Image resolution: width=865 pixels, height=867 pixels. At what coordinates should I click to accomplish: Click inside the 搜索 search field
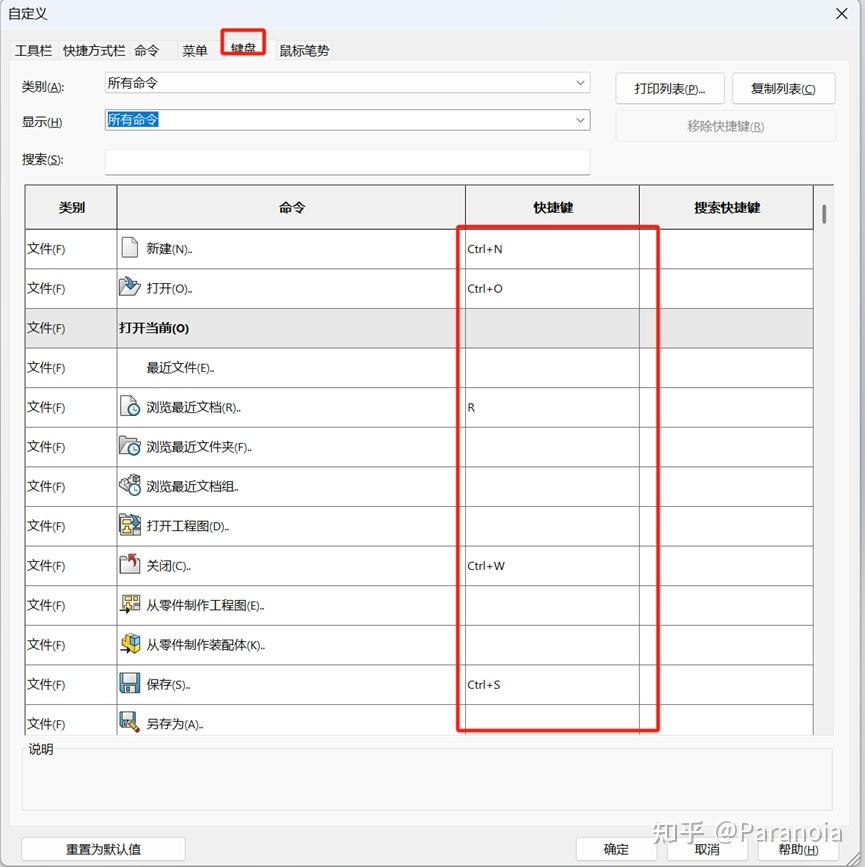[347, 161]
